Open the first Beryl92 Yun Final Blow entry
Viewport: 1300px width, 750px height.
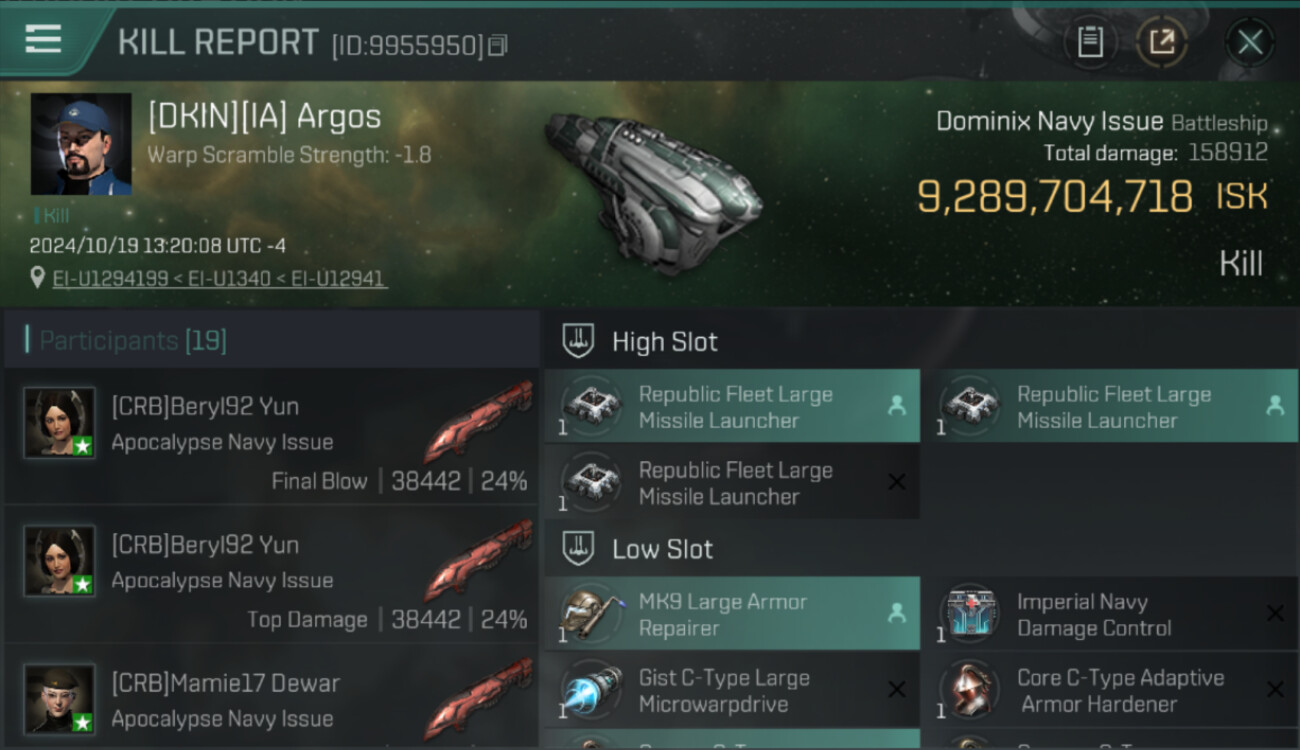[271, 436]
